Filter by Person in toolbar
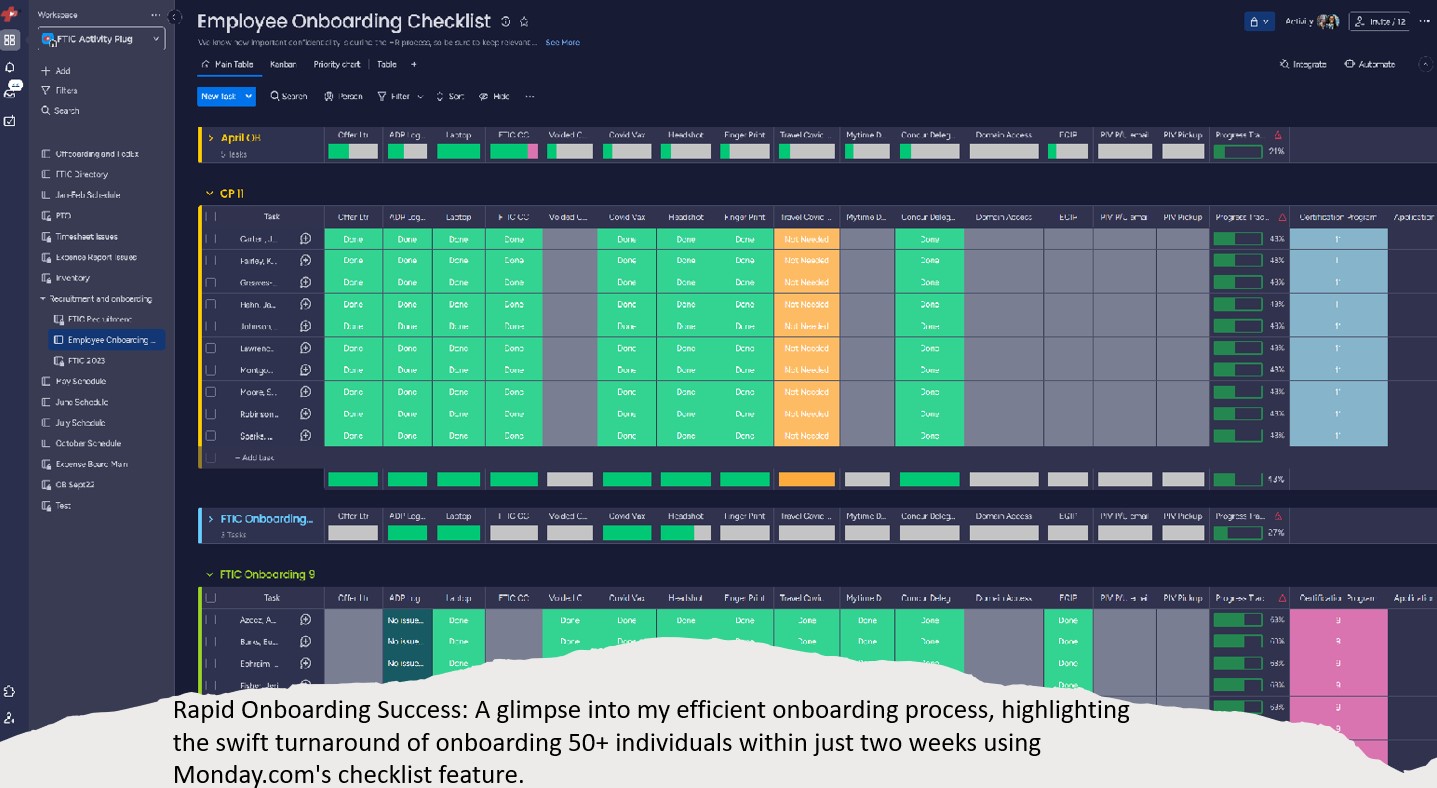Viewport: 1437px width, 788px height. click(x=343, y=96)
